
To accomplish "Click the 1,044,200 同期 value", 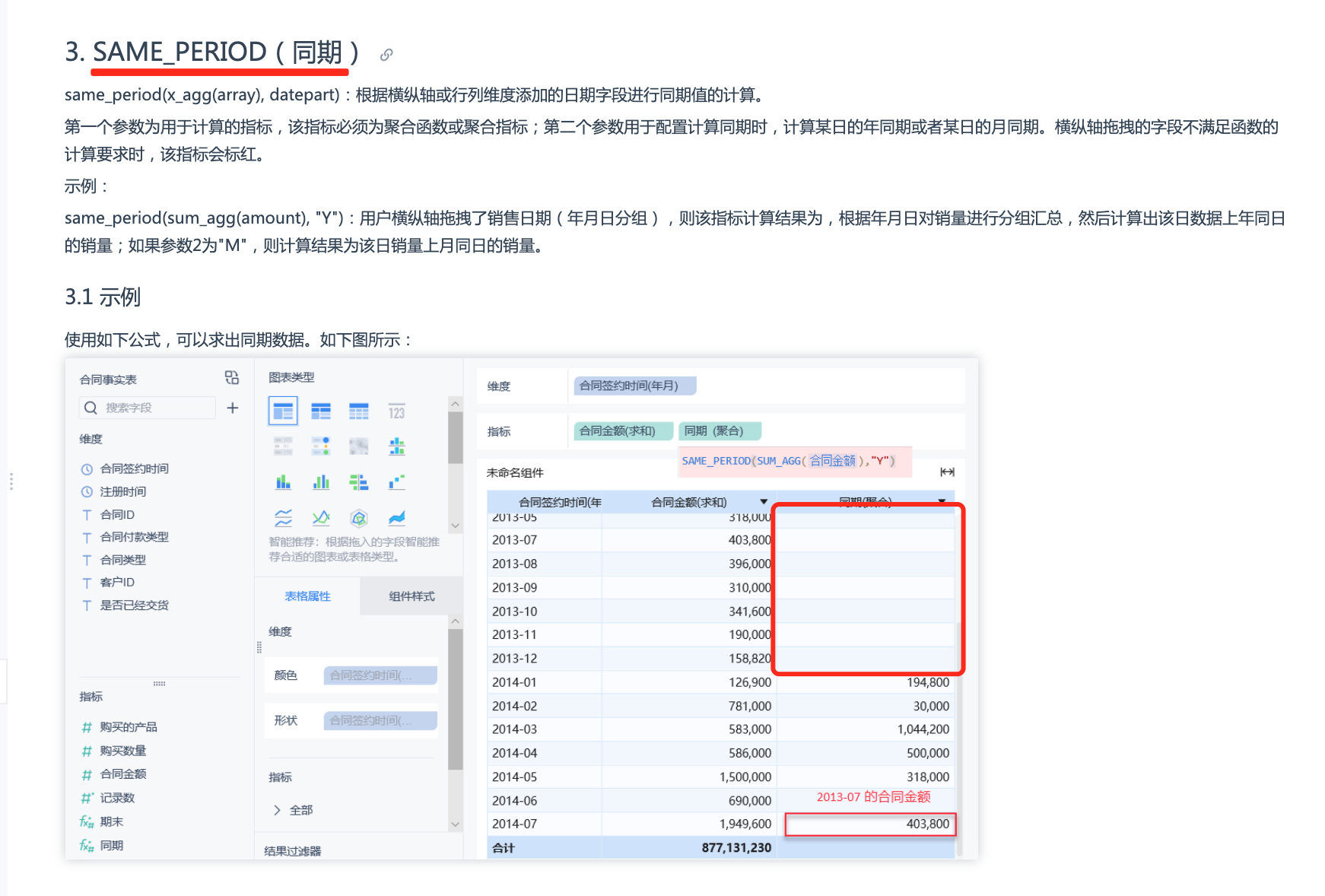I will click(x=923, y=729).
